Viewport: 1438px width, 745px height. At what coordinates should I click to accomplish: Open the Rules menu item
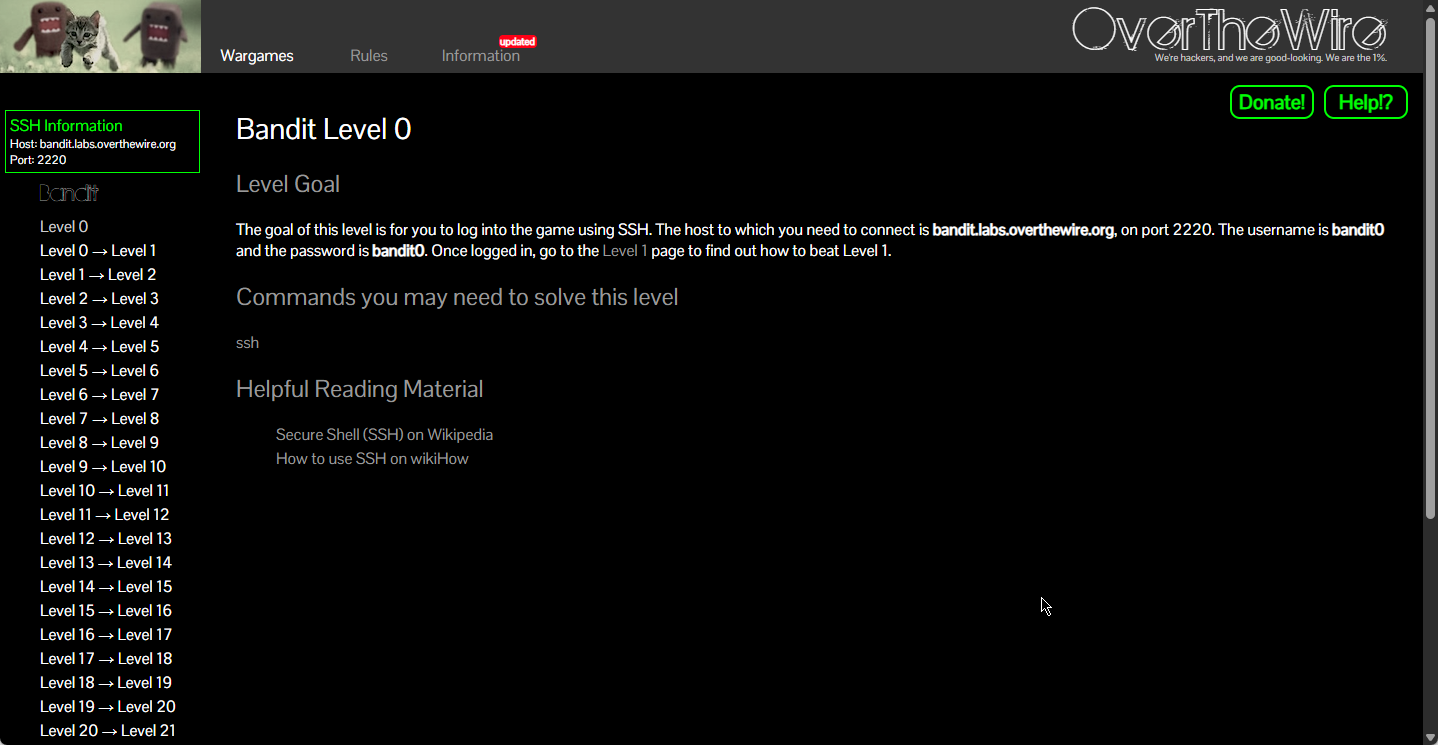(x=369, y=56)
